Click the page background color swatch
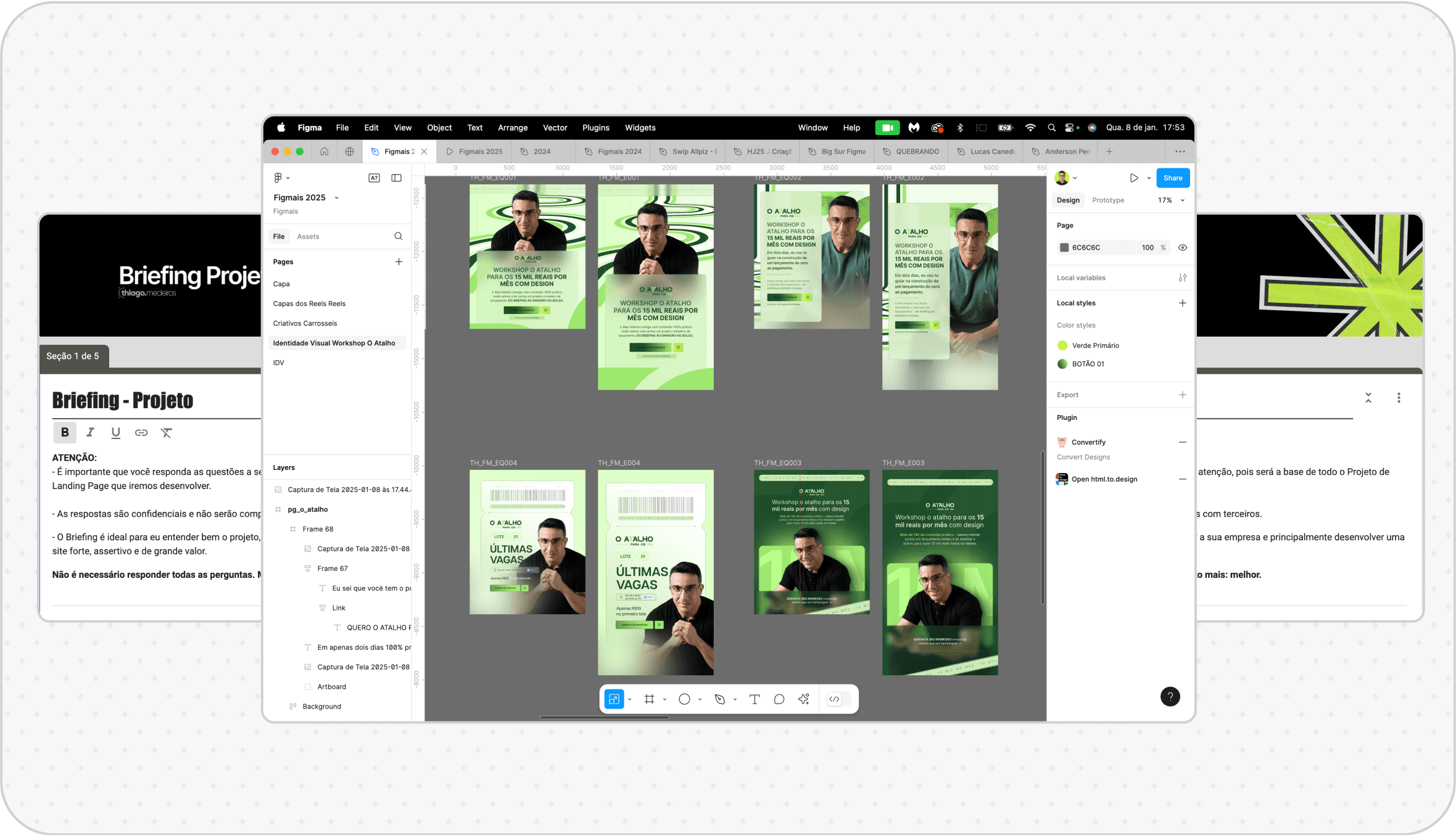 pos(1064,247)
